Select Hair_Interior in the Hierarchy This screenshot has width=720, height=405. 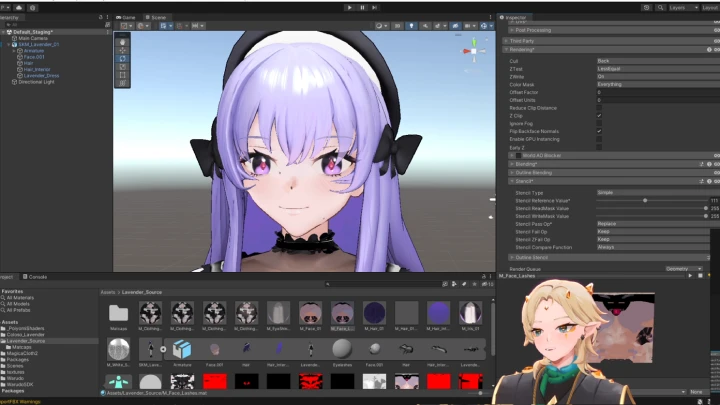(x=37, y=69)
